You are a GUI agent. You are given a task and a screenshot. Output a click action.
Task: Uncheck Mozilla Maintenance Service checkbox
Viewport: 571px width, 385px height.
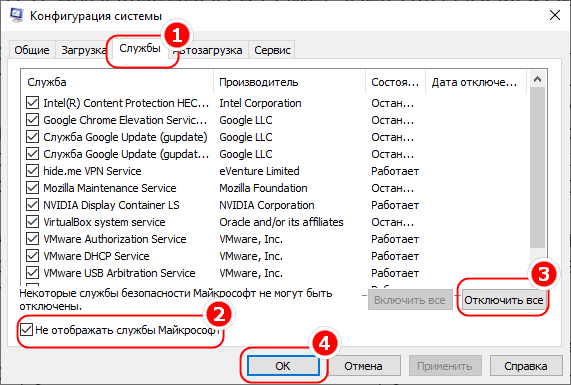pyautogui.click(x=32, y=188)
